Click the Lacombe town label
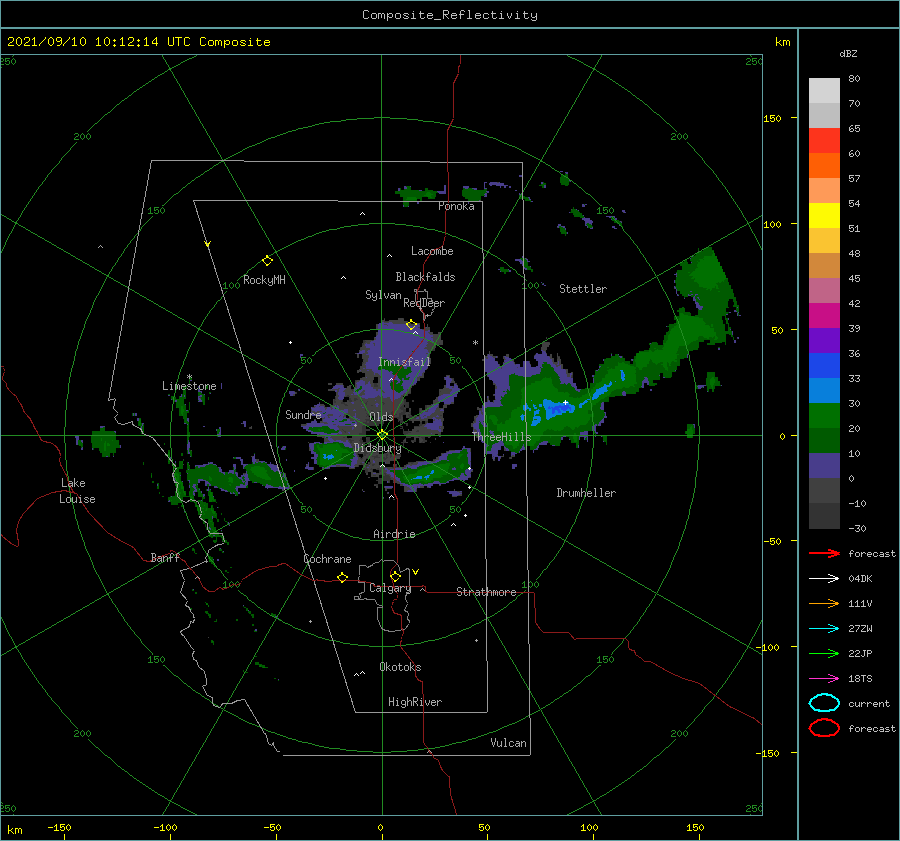The image size is (900, 841). [x=432, y=251]
